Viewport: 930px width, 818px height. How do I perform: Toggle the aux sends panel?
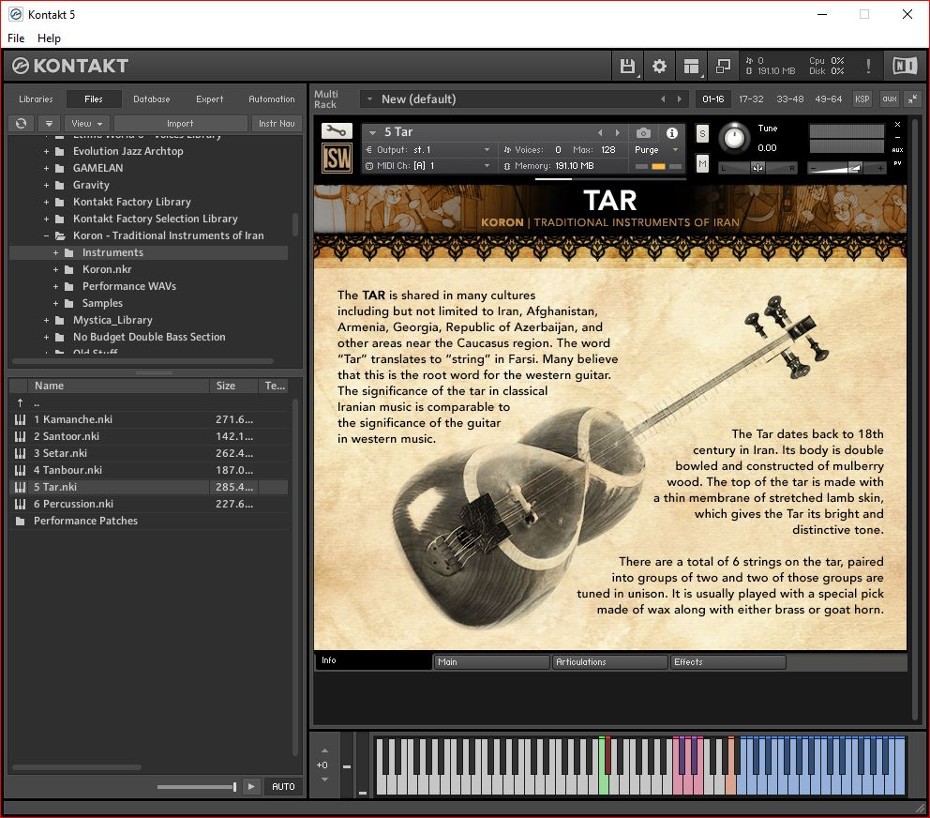[889, 99]
